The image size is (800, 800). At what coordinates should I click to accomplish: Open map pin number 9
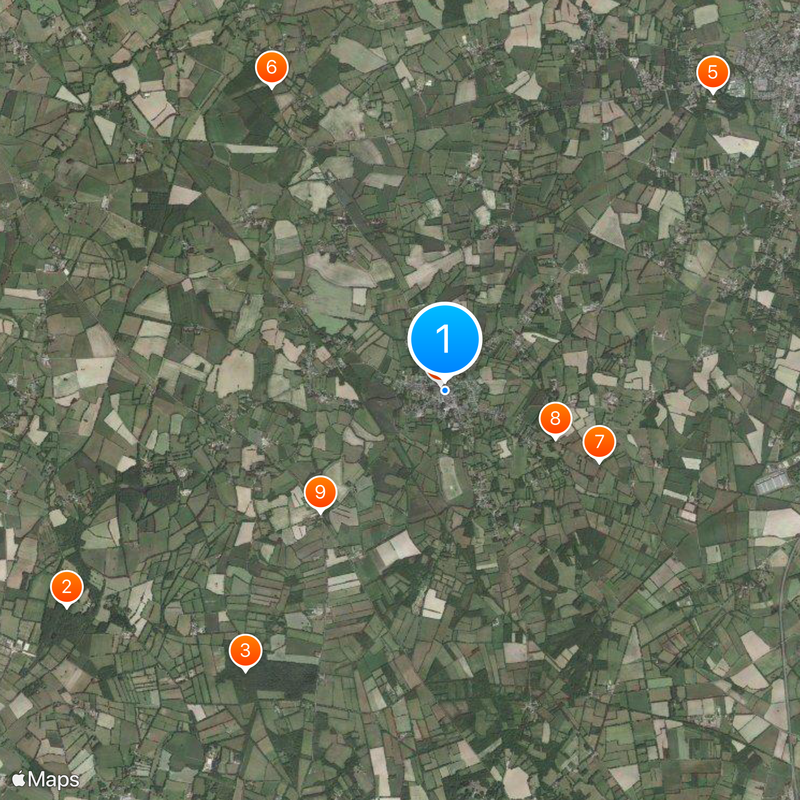tap(320, 492)
